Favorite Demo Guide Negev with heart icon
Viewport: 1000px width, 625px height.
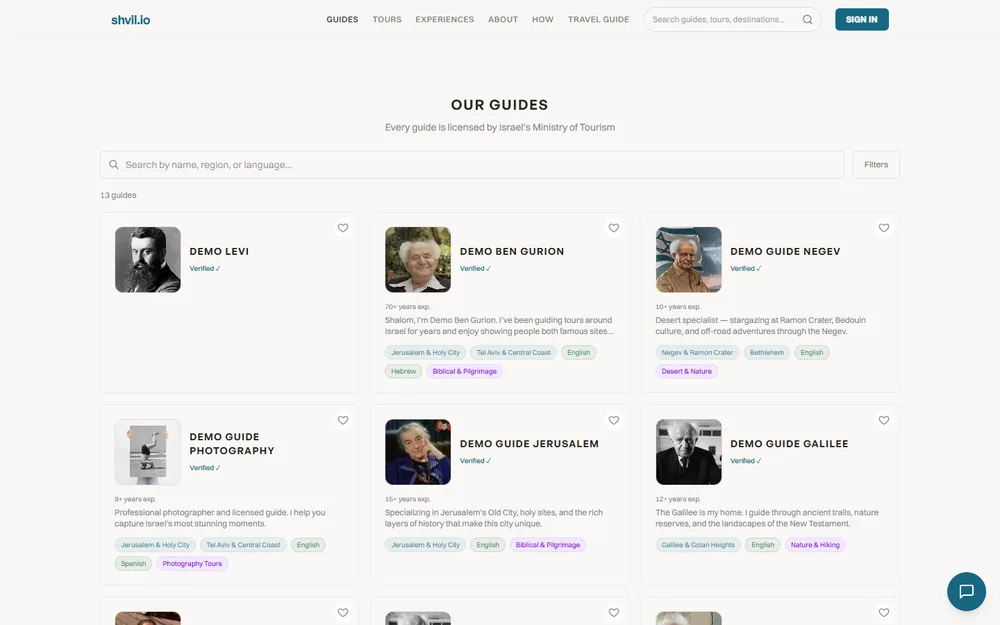(x=884, y=228)
